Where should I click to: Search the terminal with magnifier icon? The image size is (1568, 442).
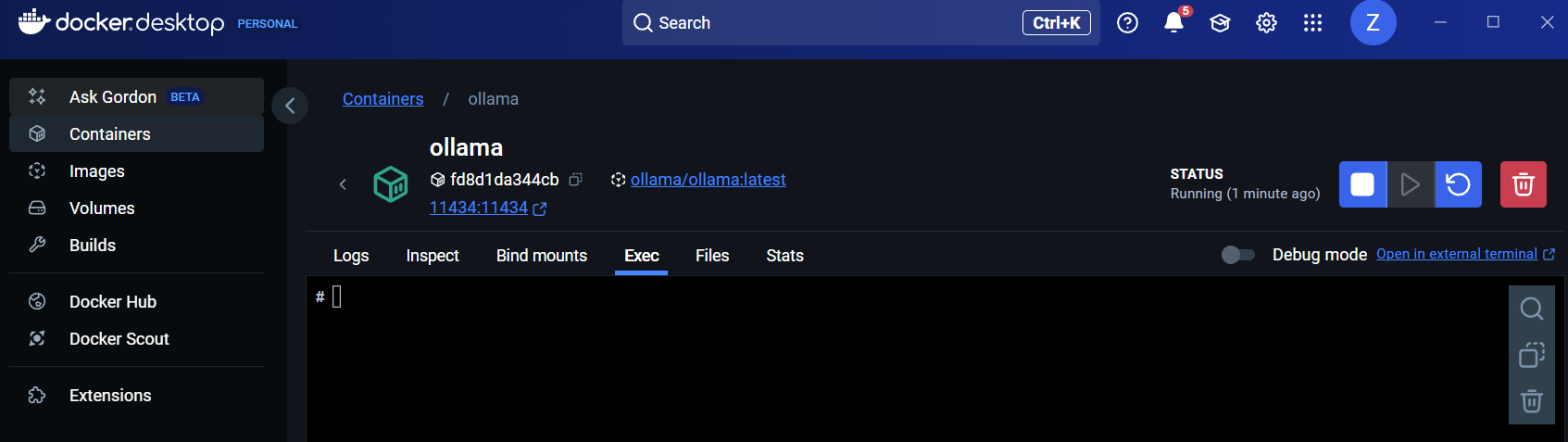coord(1532,309)
